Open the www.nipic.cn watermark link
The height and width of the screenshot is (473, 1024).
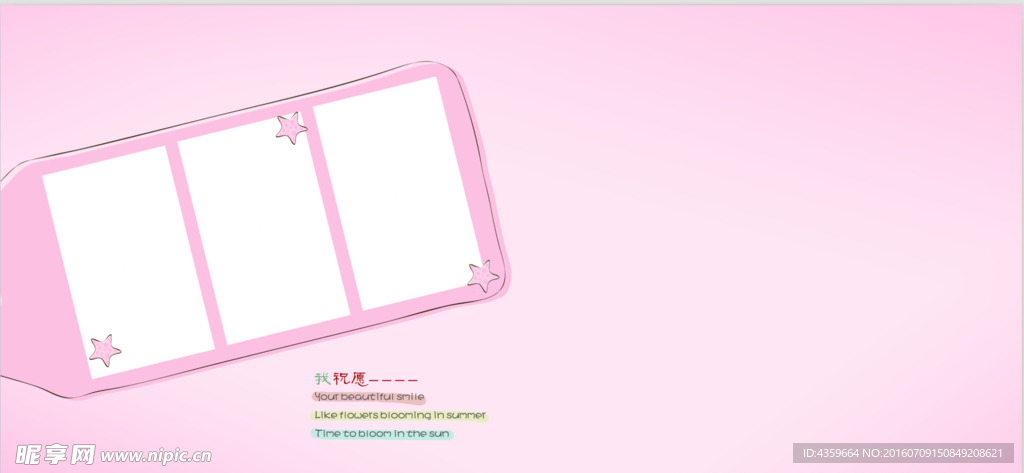pos(156,456)
